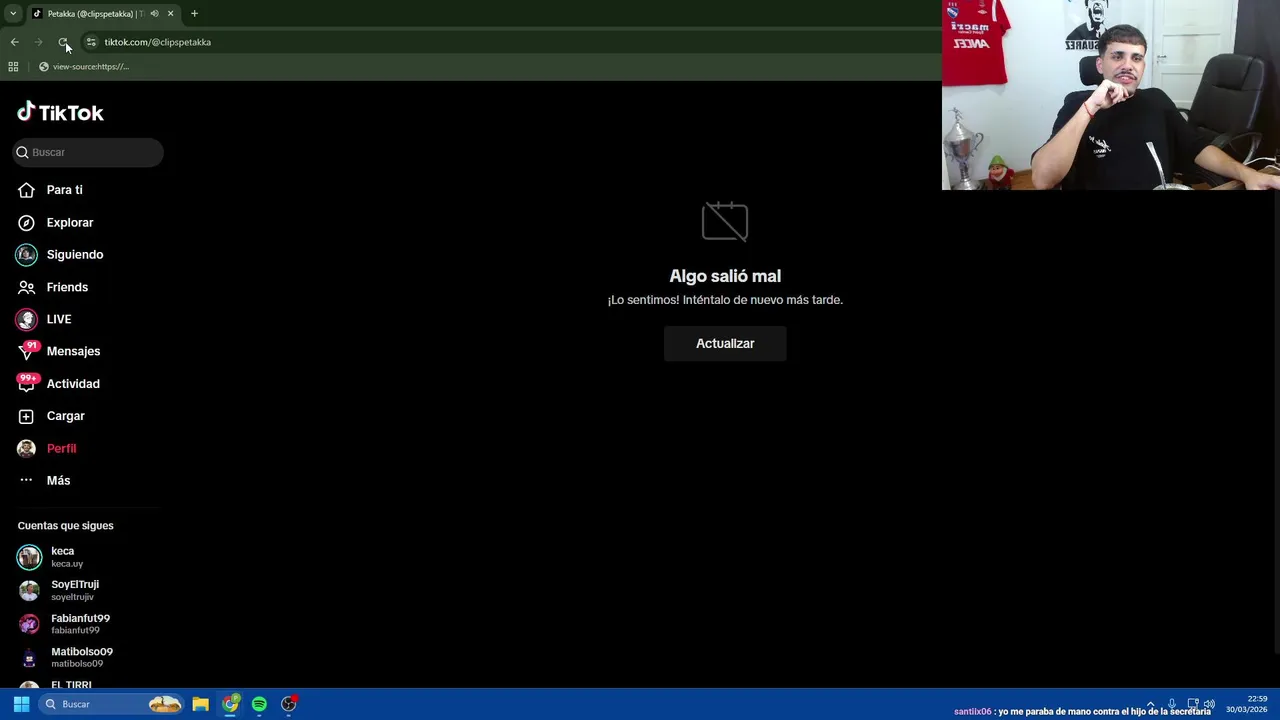
Task: Click the Actividad icon with 99+ badge
Action: (27, 384)
